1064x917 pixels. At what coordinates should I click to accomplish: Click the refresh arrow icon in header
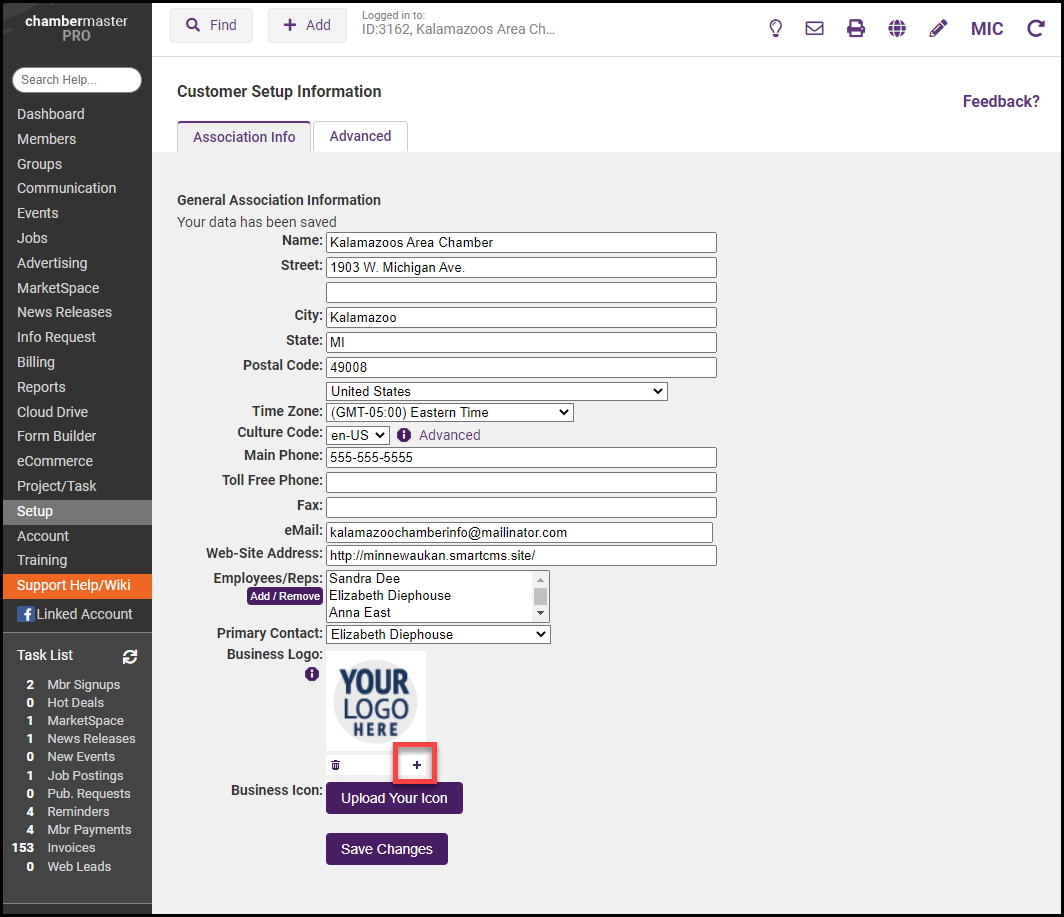[1036, 28]
